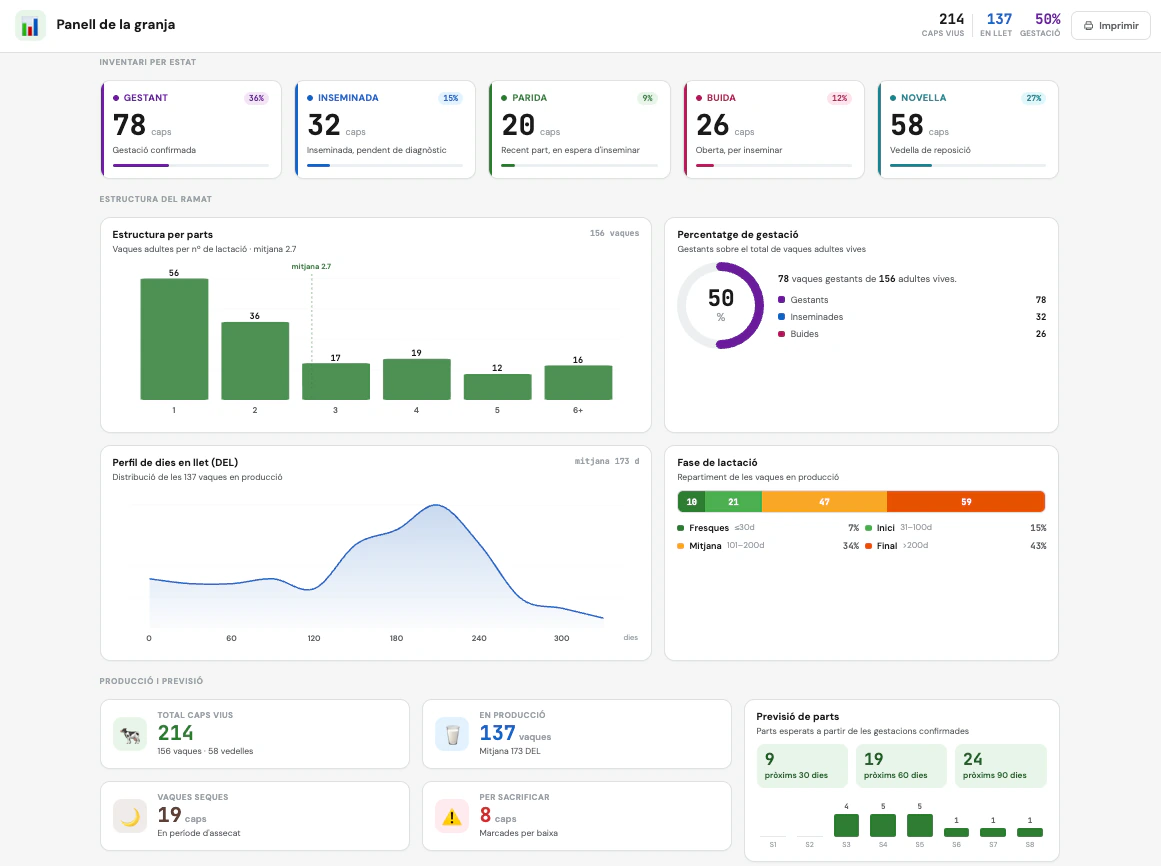Click the '9 pròxims 30 dies' tile
The image size is (1161, 866).
[802, 766]
